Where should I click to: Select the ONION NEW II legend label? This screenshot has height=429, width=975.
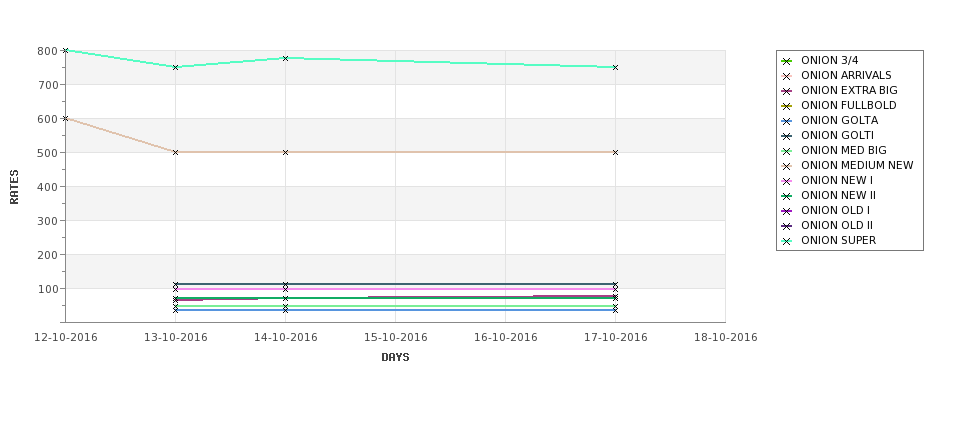click(x=838, y=195)
